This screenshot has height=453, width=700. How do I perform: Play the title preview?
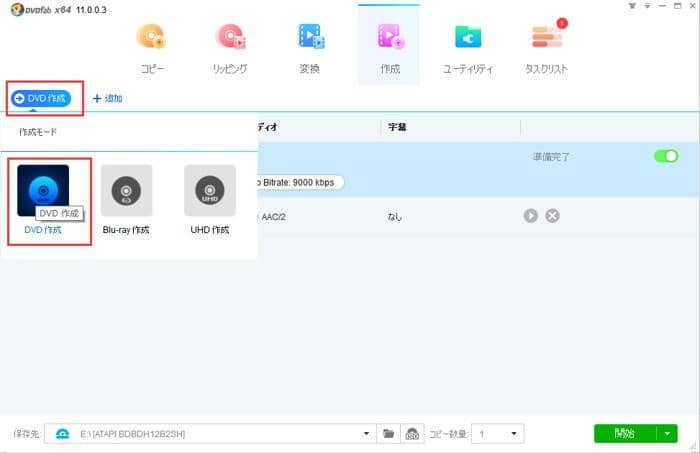[x=531, y=216]
